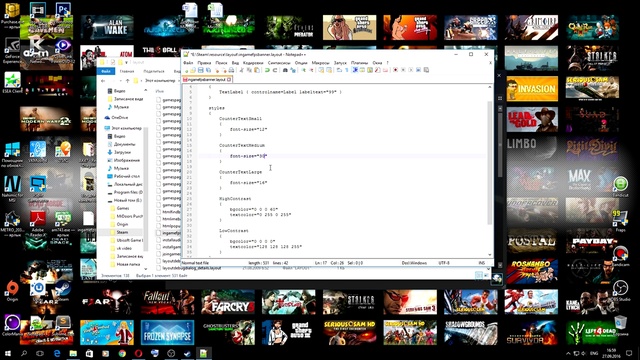The image size is (640, 360).
Task: Open the Поиск menu in Notepad++
Action: click(x=221, y=63)
